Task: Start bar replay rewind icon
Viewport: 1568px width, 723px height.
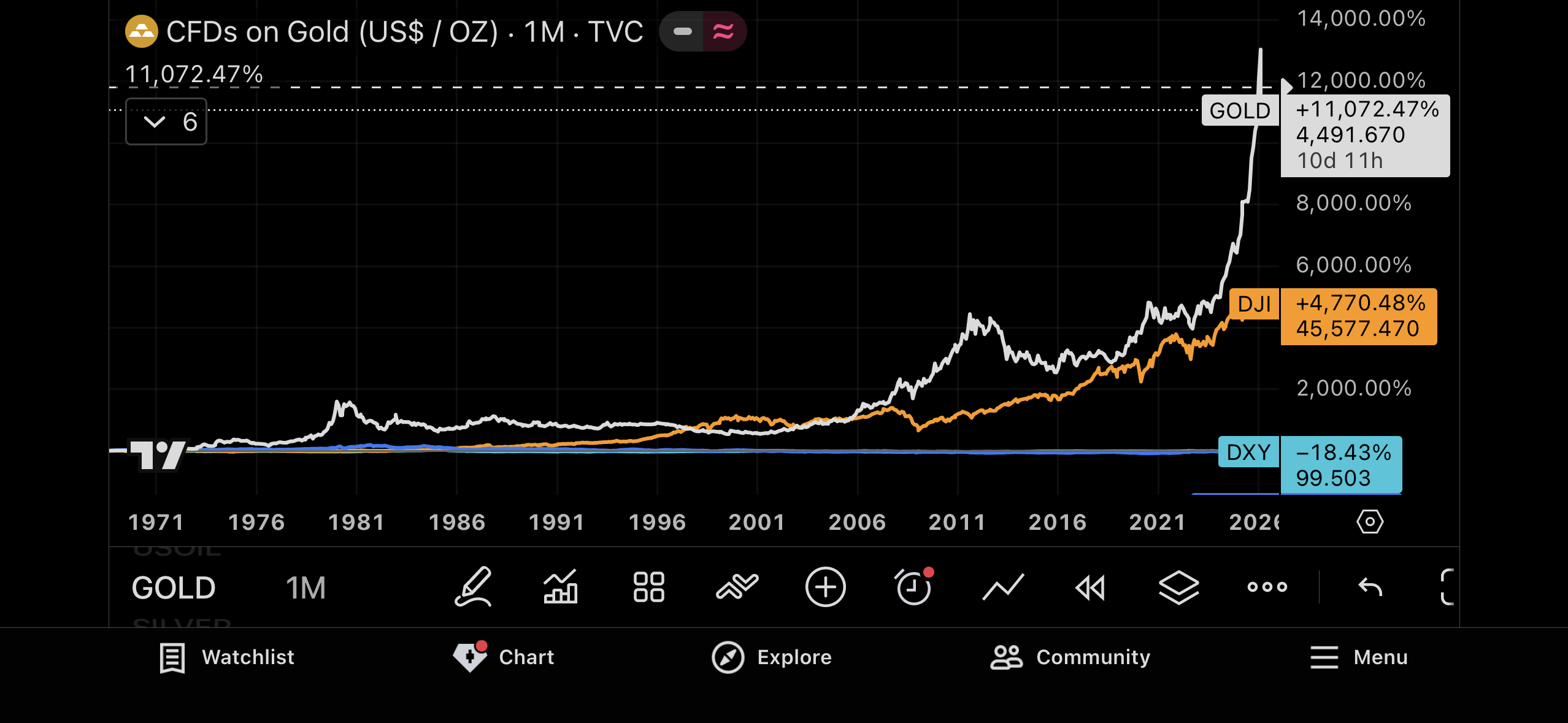Action: (x=1090, y=587)
